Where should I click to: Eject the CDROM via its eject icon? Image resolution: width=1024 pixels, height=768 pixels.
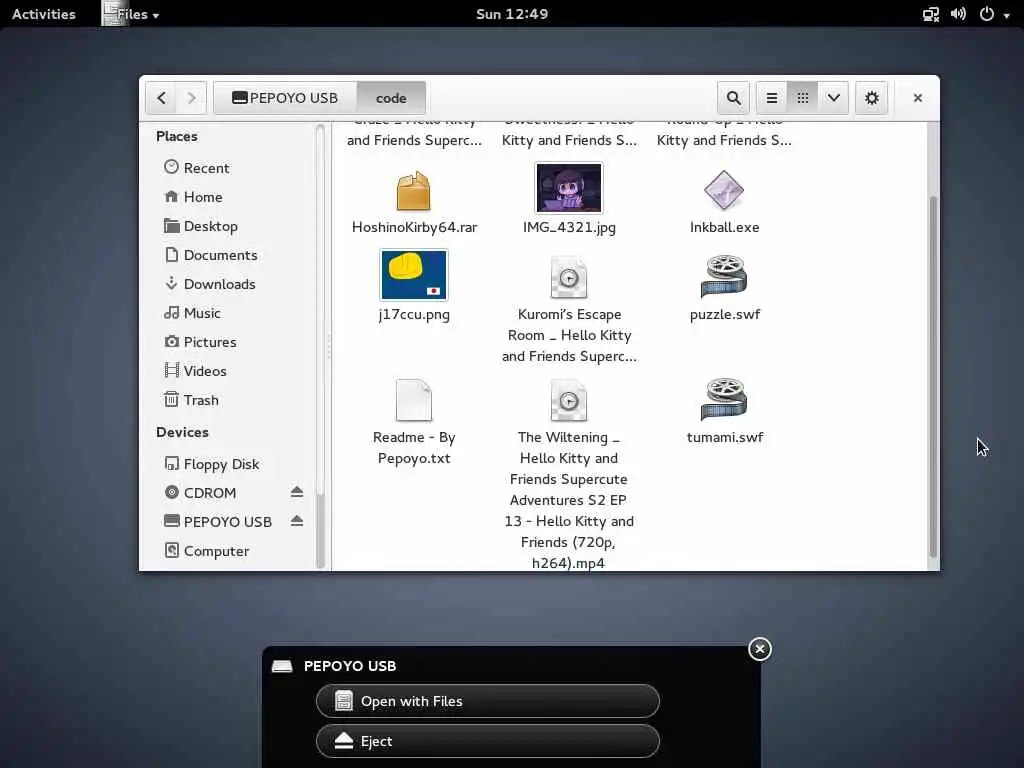pyautogui.click(x=297, y=492)
